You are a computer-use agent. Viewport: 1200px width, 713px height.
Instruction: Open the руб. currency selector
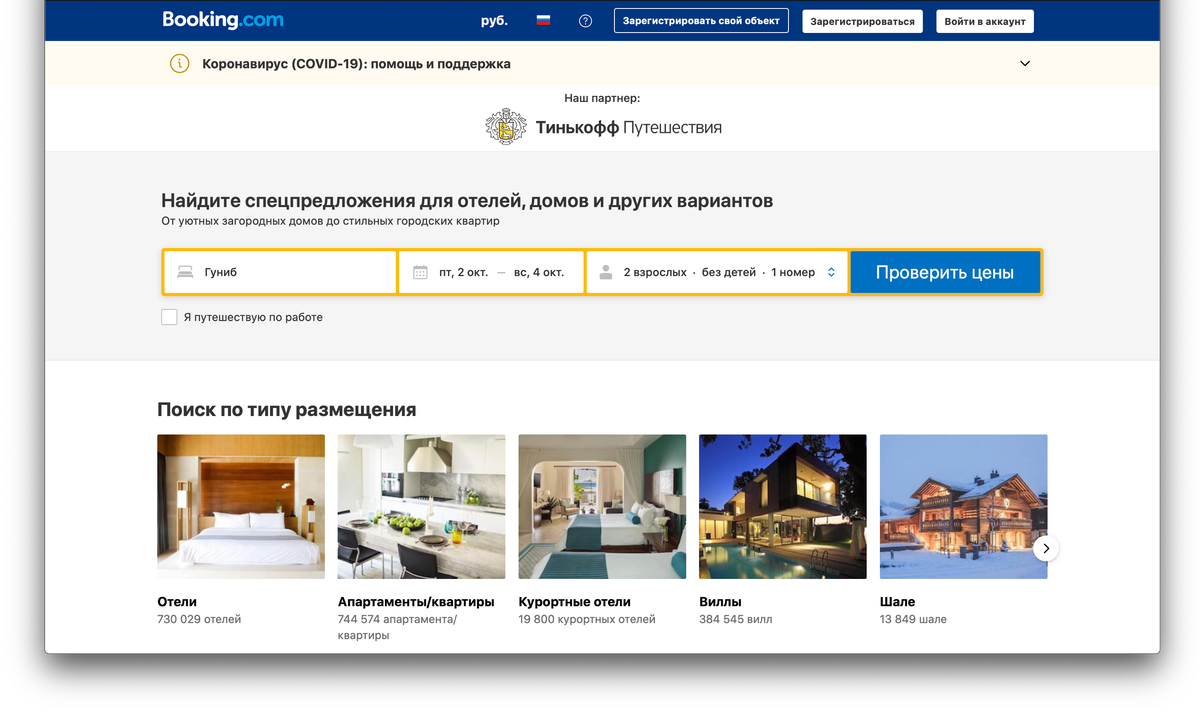coord(494,20)
